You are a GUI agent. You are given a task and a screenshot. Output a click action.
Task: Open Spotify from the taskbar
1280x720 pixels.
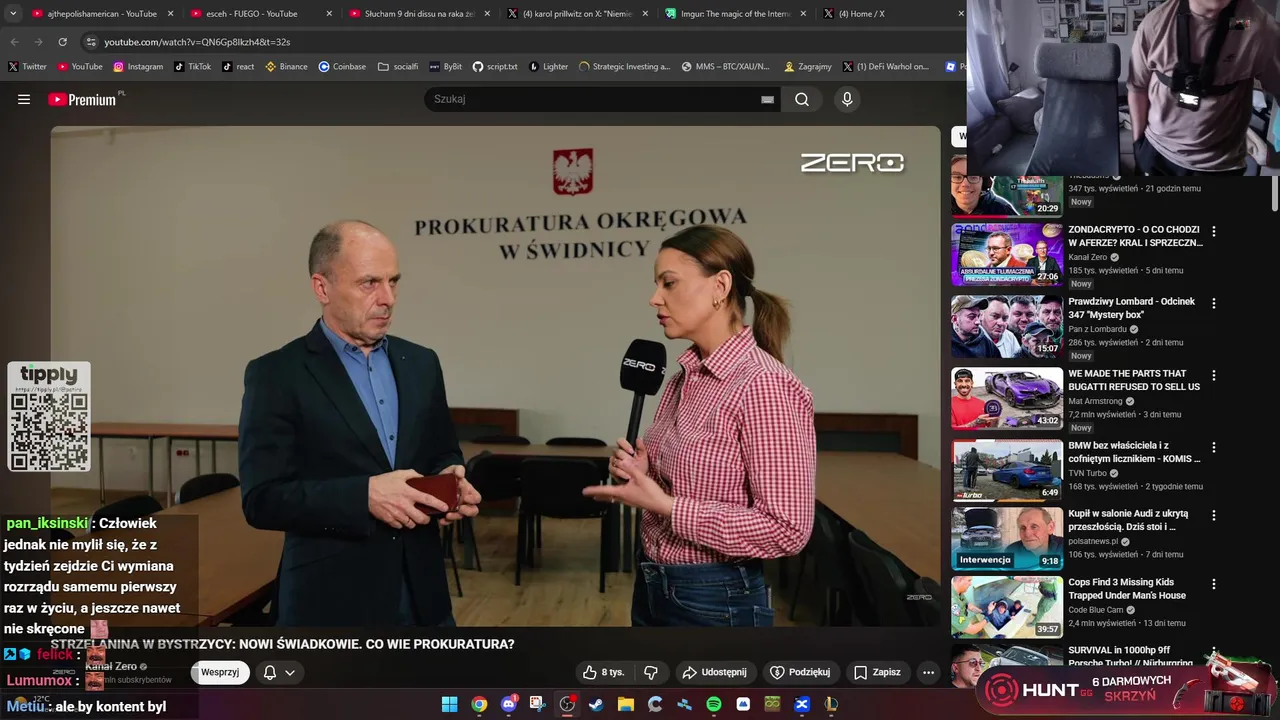coord(714,704)
